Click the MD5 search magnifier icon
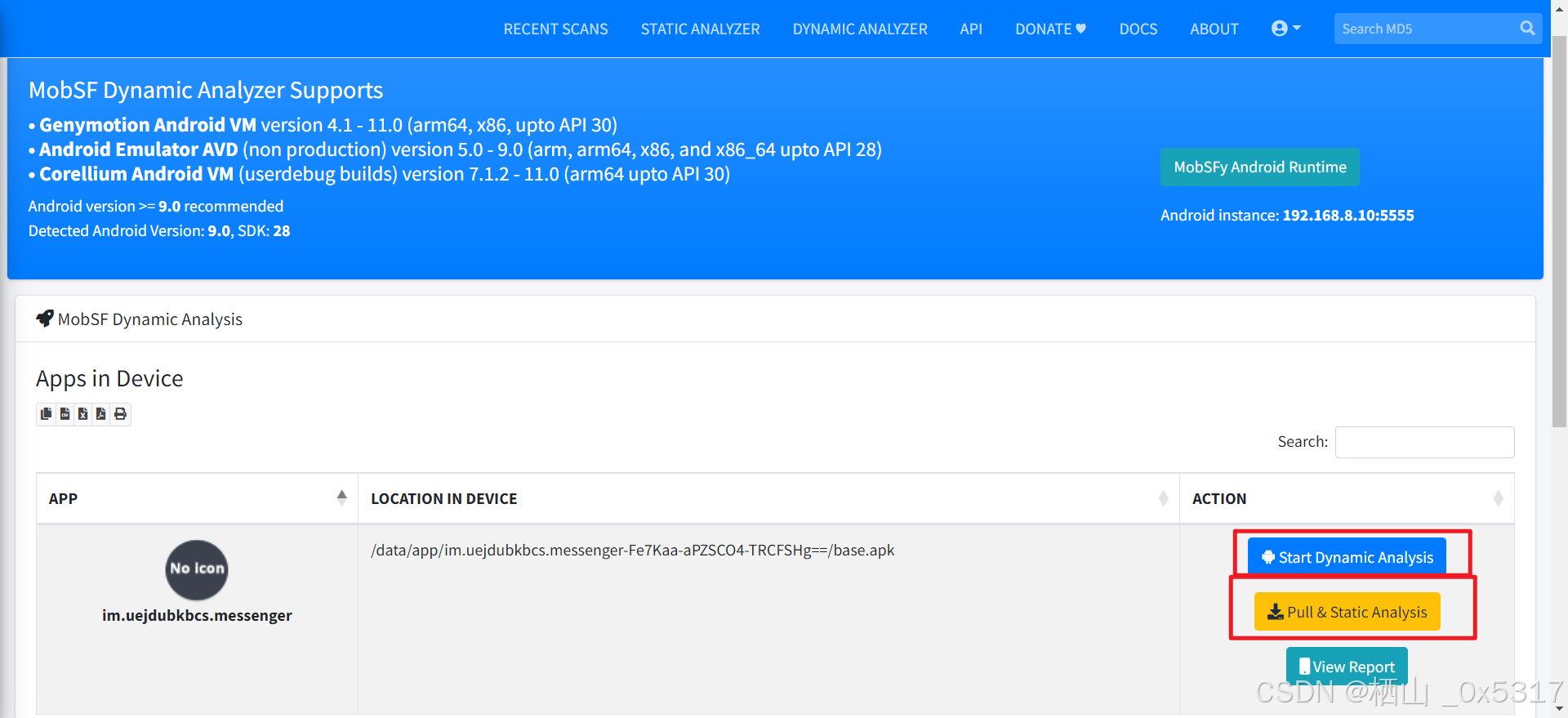Screen dimensions: 1568x718 [1527, 29]
